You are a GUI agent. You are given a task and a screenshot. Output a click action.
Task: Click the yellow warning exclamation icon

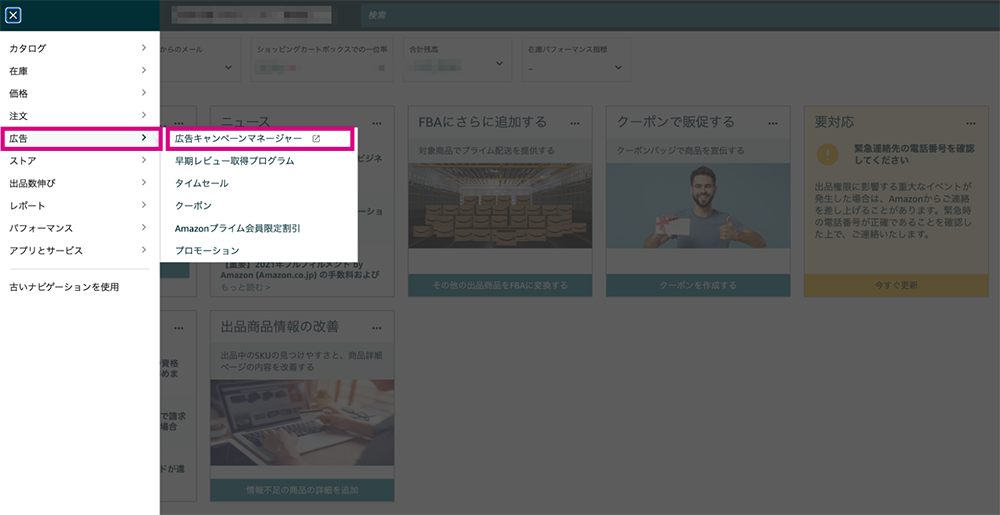coord(828,154)
